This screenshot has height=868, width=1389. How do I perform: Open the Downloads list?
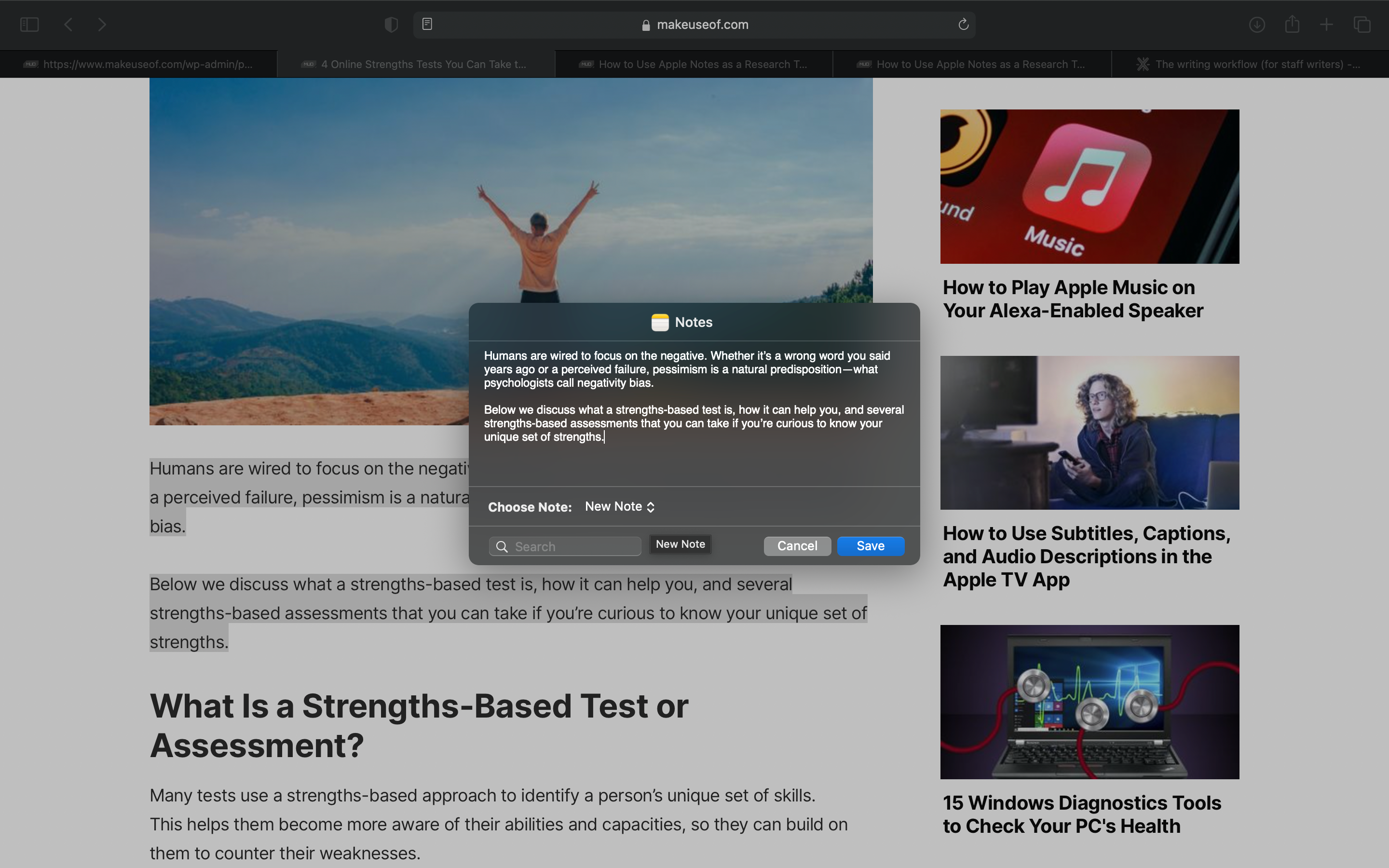point(1257,24)
